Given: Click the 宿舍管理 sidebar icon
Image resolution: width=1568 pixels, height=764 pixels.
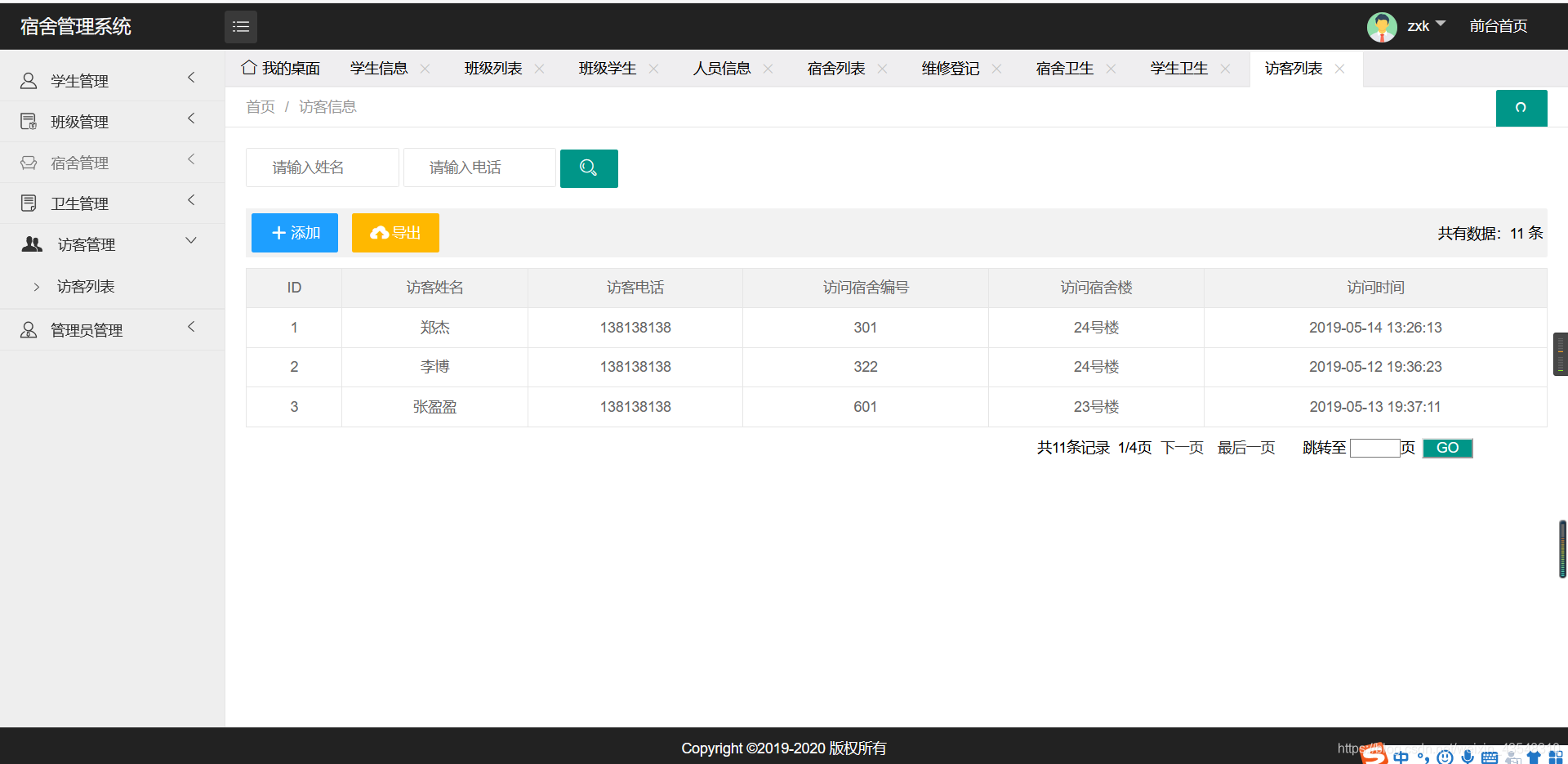Looking at the screenshot, I should point(29,163).
